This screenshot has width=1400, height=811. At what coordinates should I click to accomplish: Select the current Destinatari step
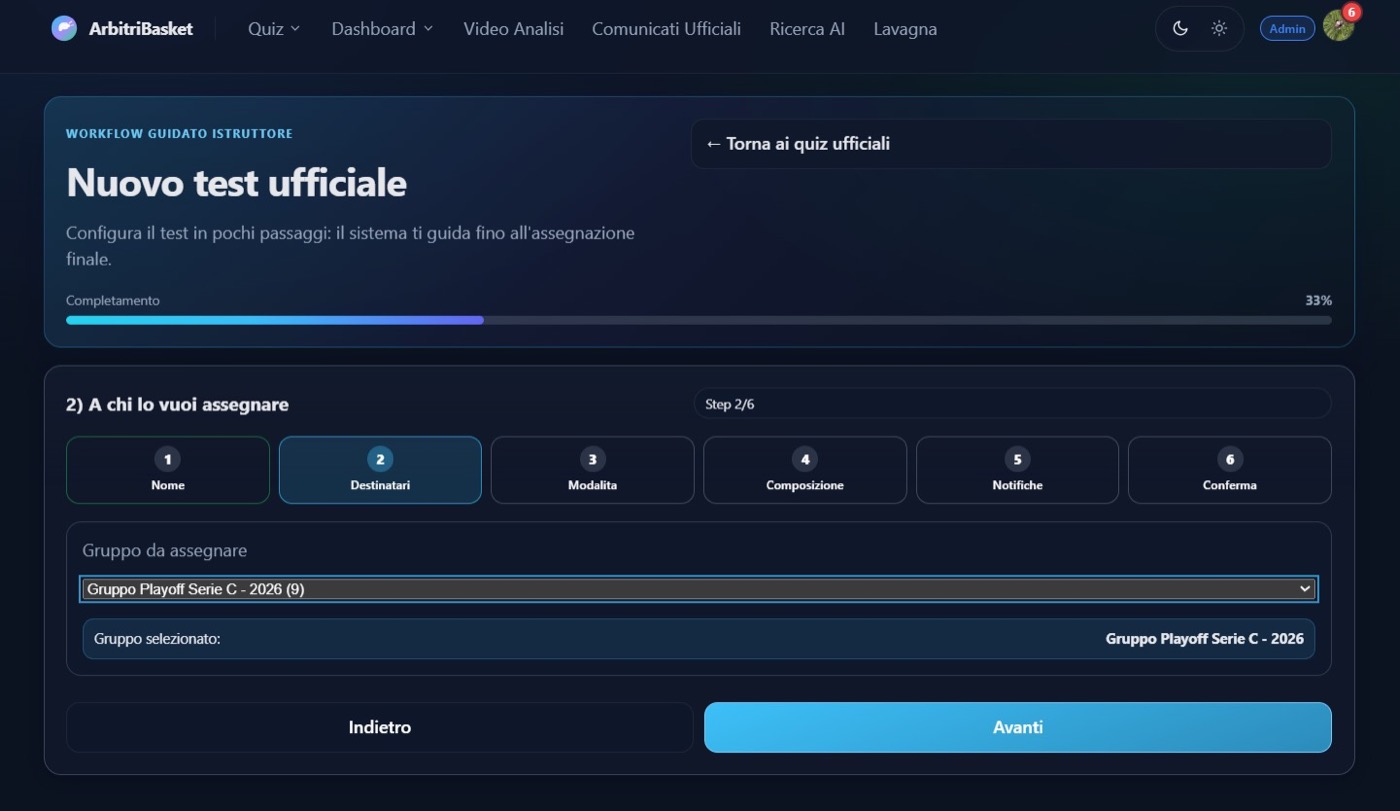tap(380, 470)
